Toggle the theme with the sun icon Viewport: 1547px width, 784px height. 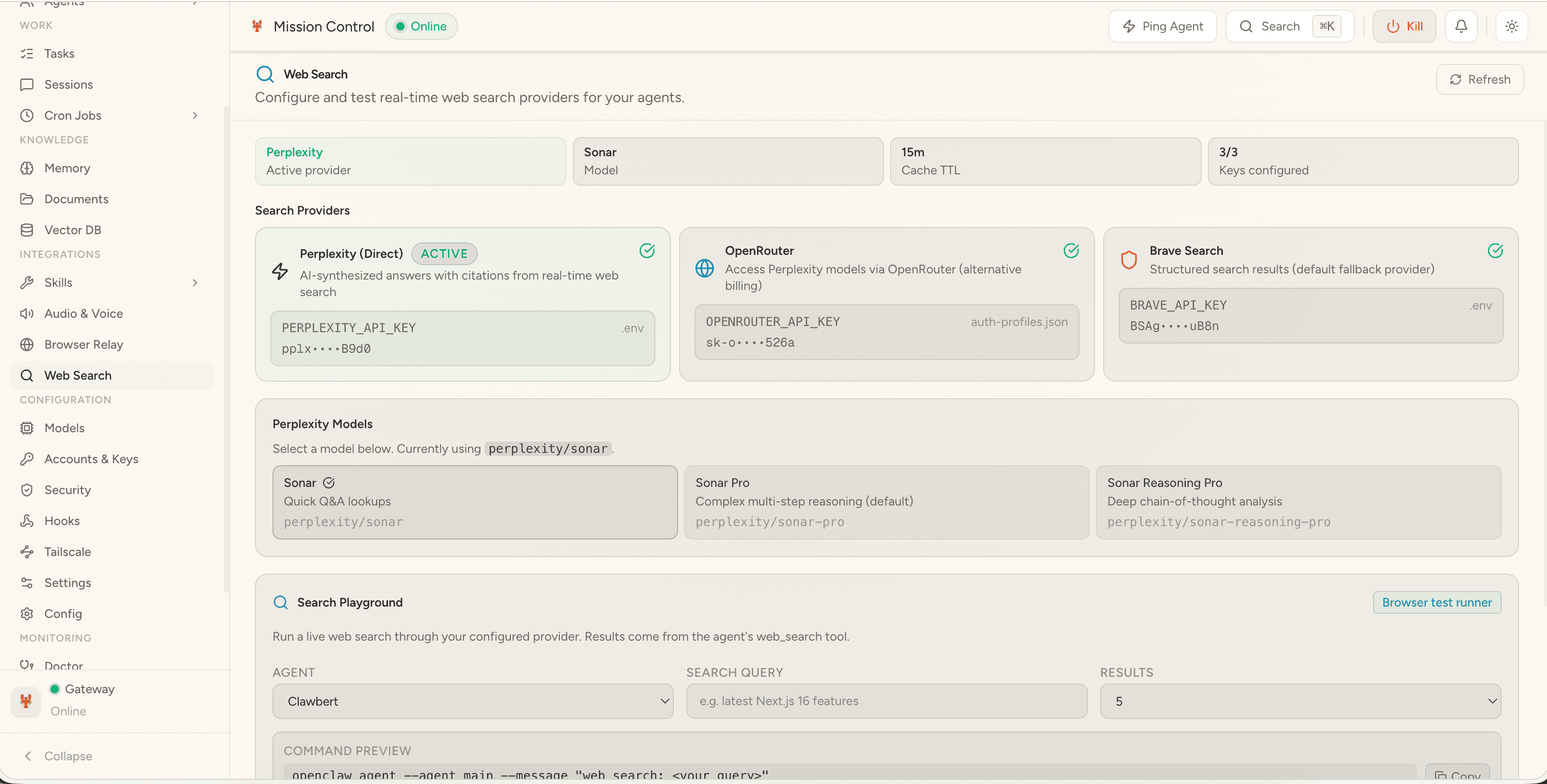1512,26
